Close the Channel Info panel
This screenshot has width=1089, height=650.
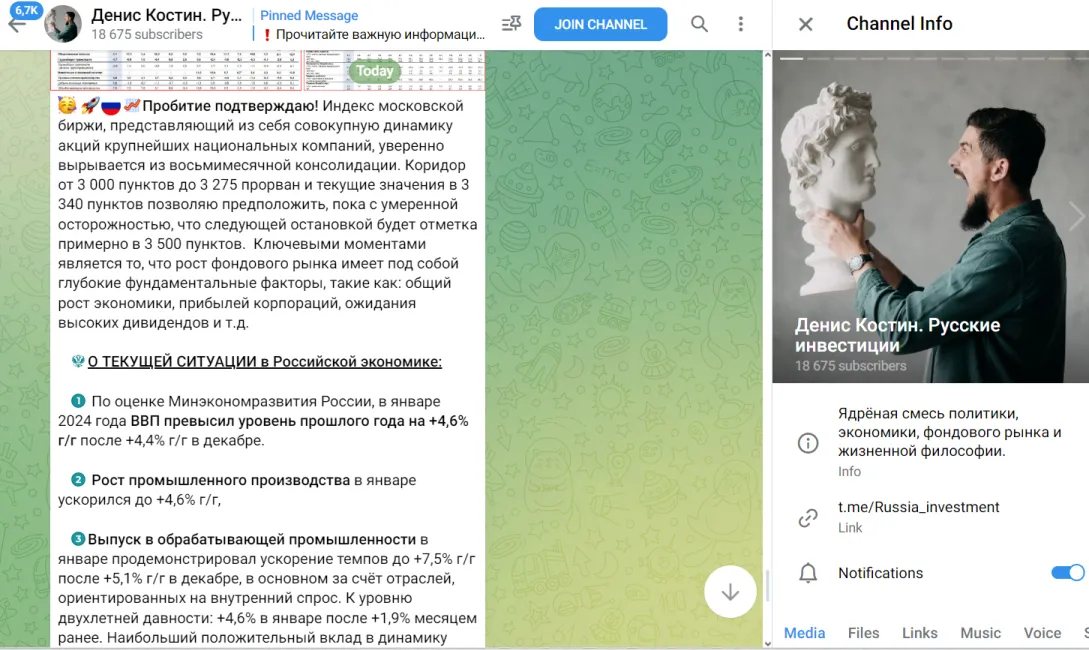click(806, 24)
